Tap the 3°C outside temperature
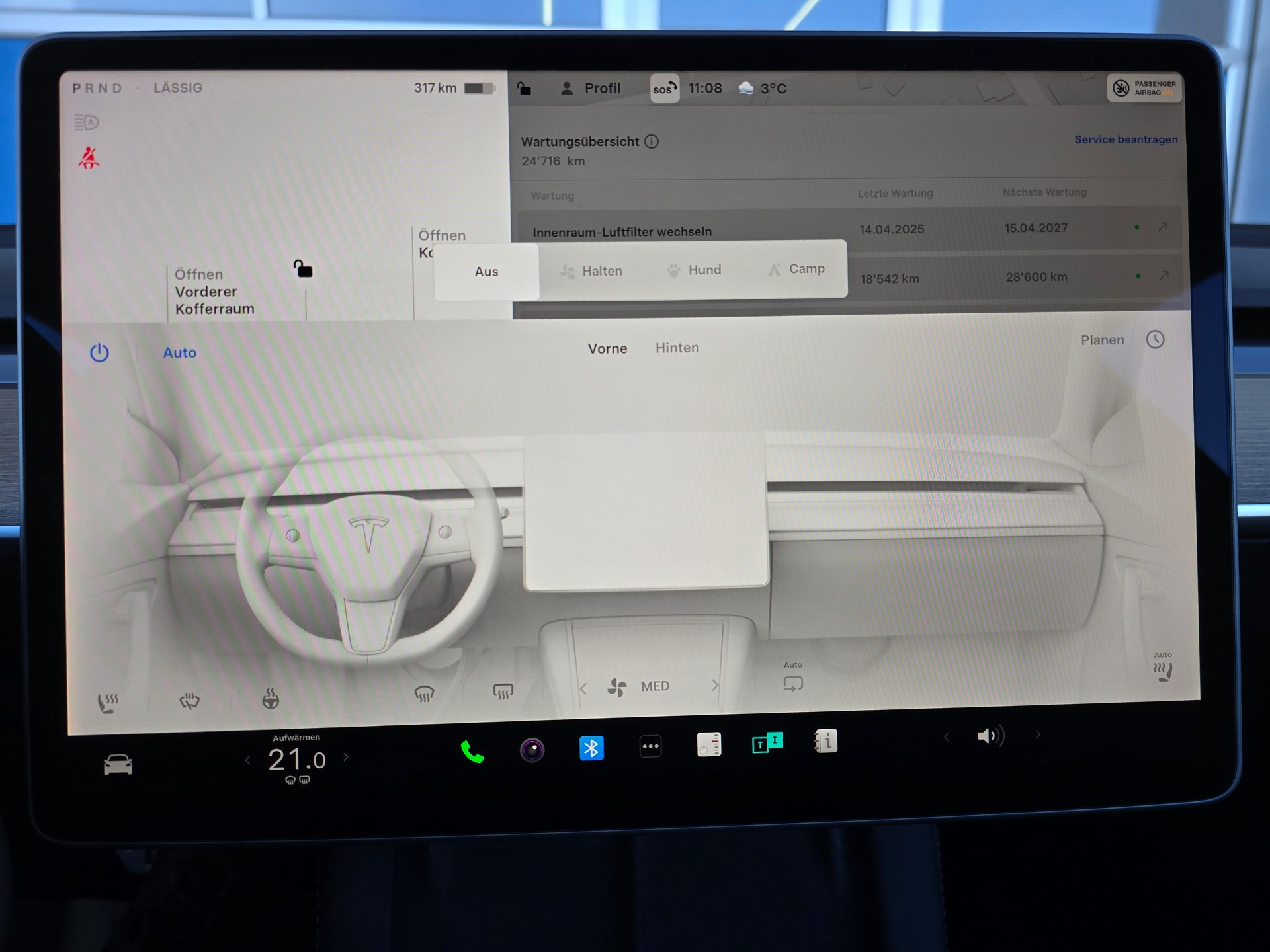This screenshot has height=952, width=1270. 773,89
